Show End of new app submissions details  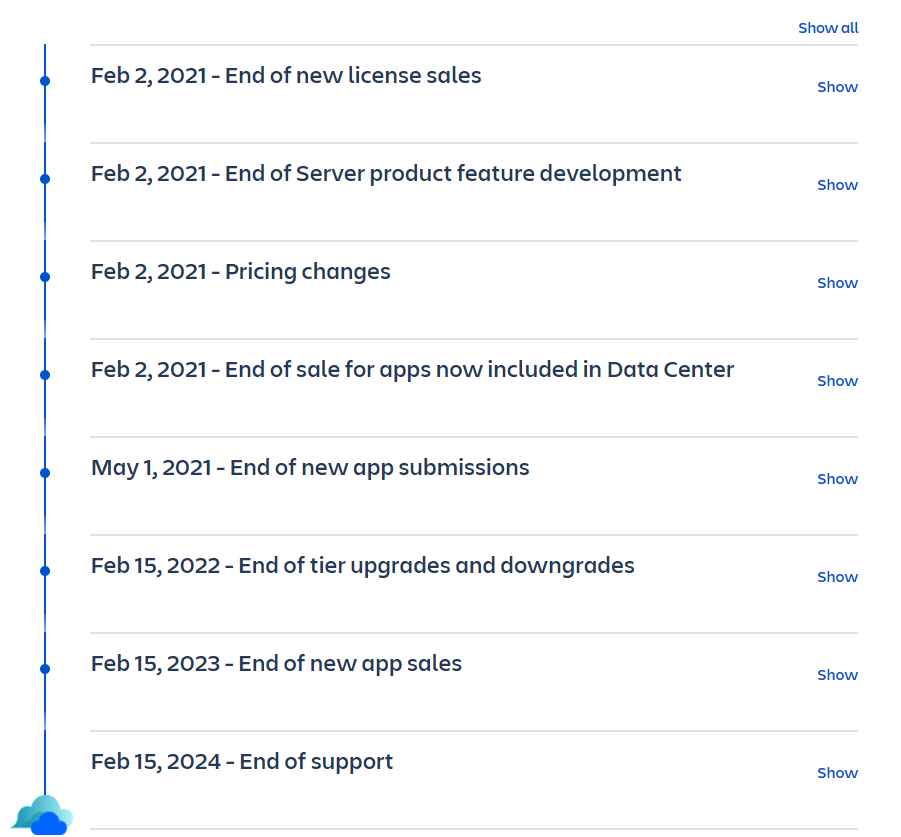pyautogui.click(x=837, y=479)
